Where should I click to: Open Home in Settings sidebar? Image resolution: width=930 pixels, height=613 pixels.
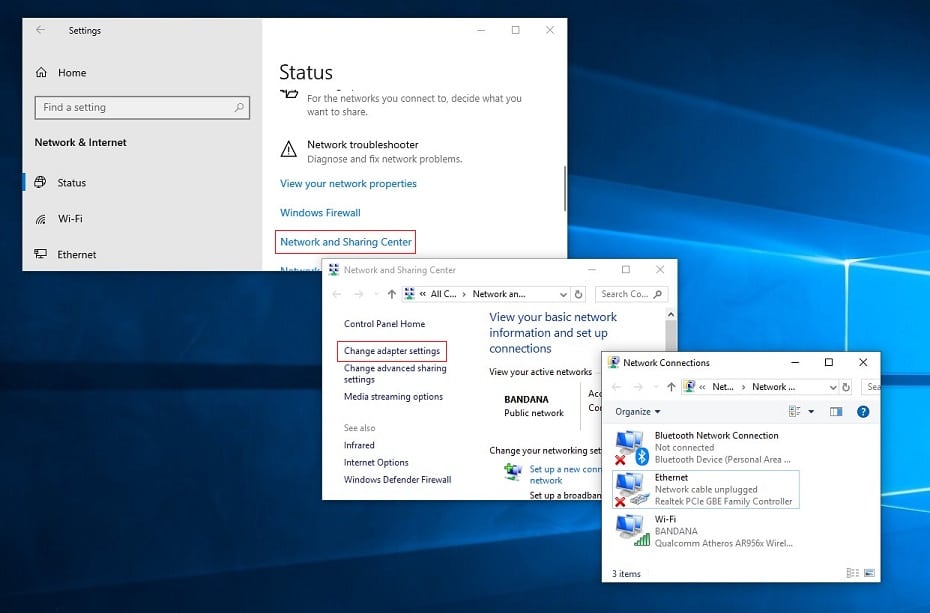(72, 73)
